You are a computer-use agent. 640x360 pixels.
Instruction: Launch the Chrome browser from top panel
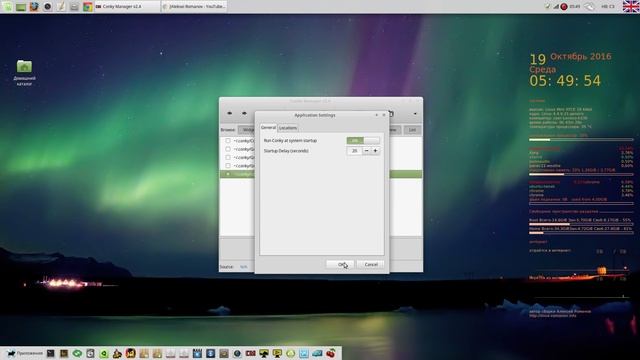pyautogui.click(x=87, y=7)
